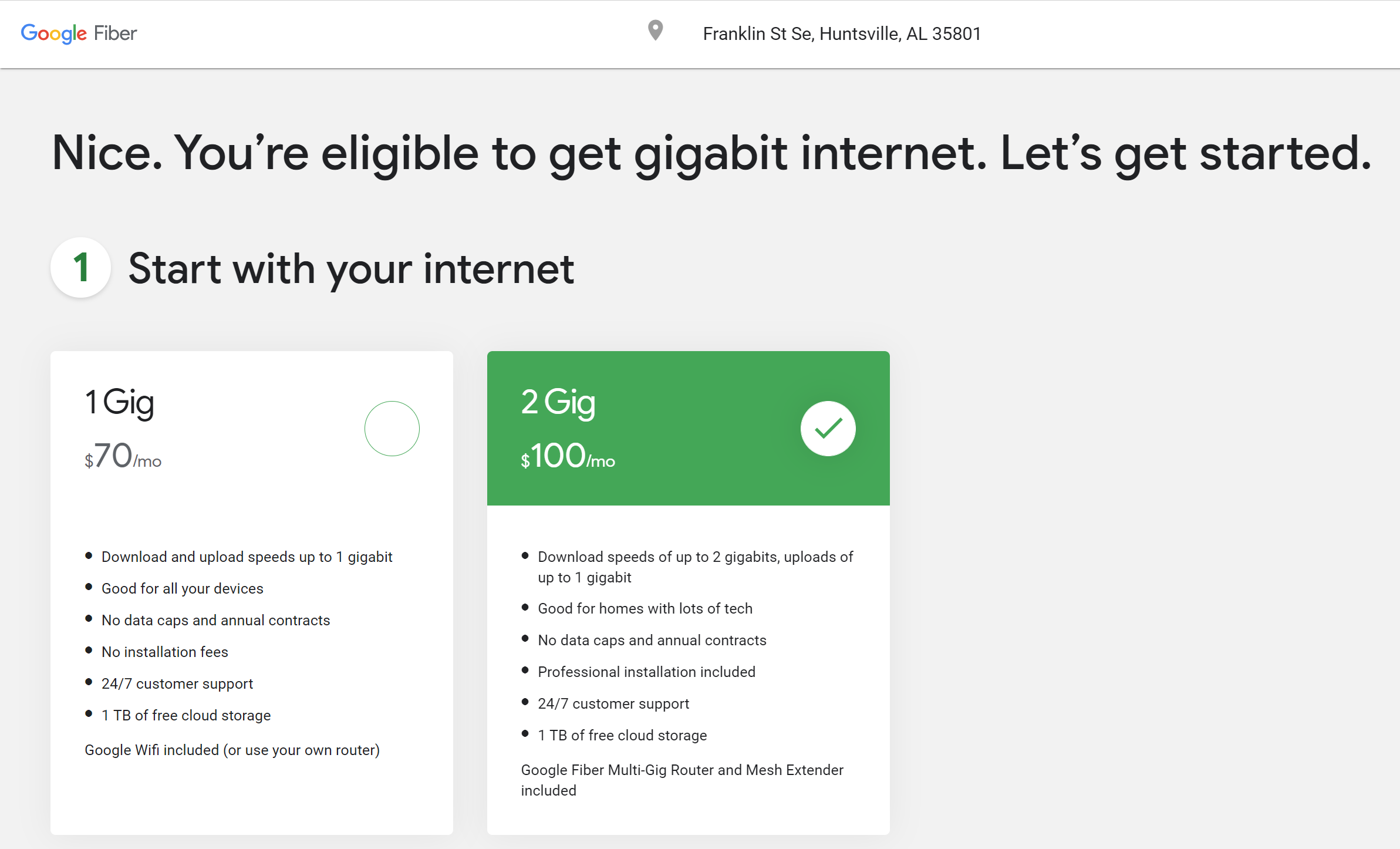Click the step 1 number badge
Image resolution: width=1400 pixels, height=849 pixels.
click(x=80, y=268)
